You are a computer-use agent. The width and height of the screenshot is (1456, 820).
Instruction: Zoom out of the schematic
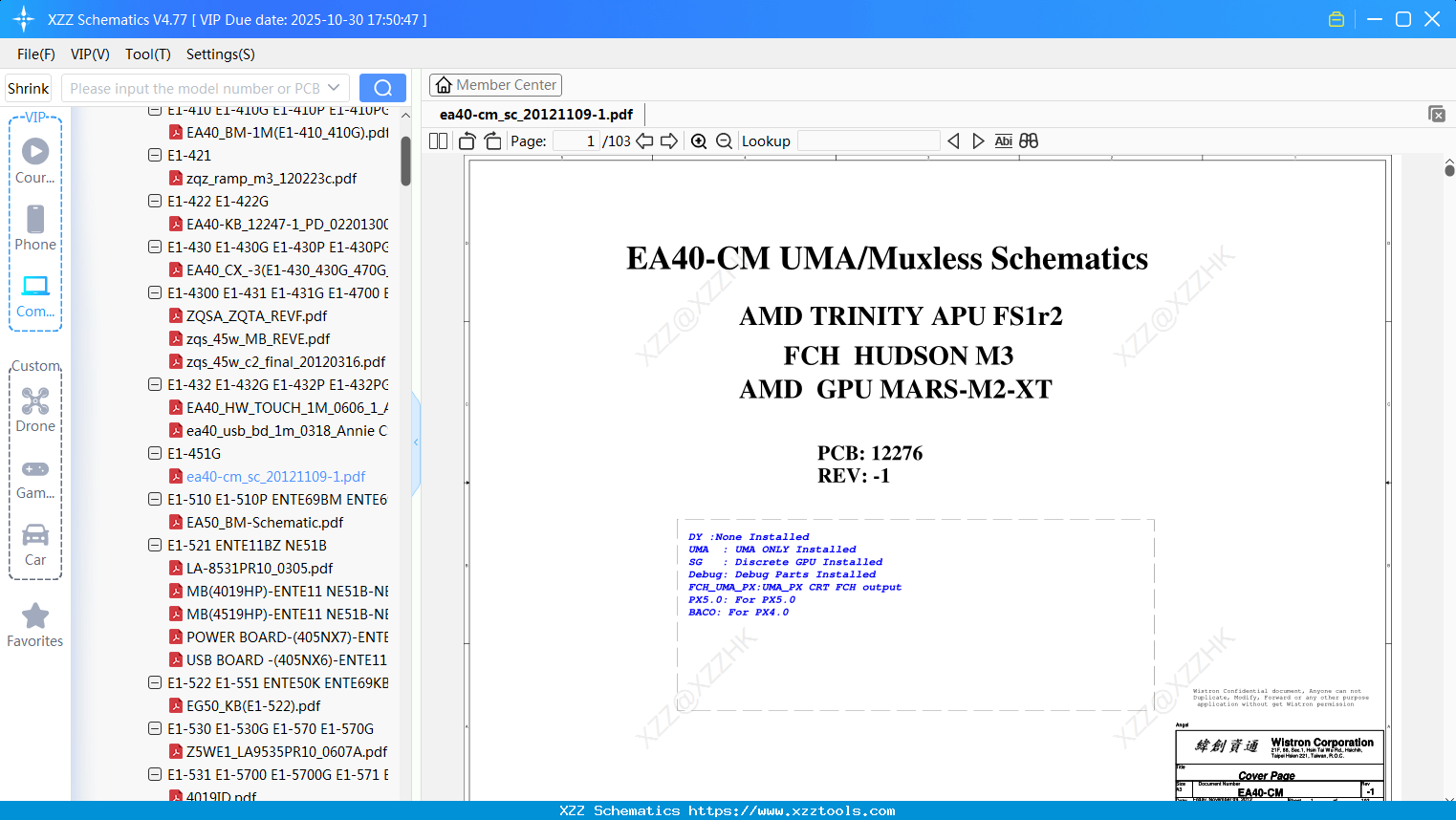coord(724,140)
